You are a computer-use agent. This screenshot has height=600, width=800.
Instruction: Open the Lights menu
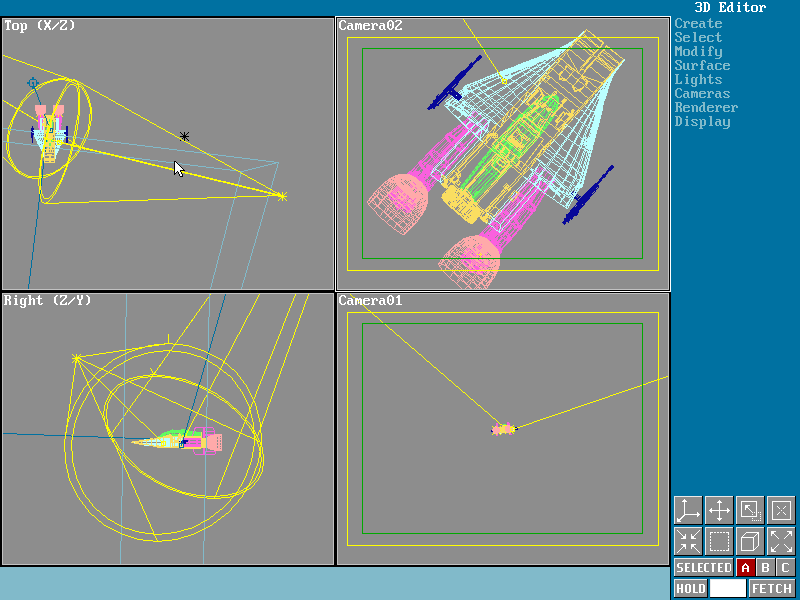(x=698, y=80)
